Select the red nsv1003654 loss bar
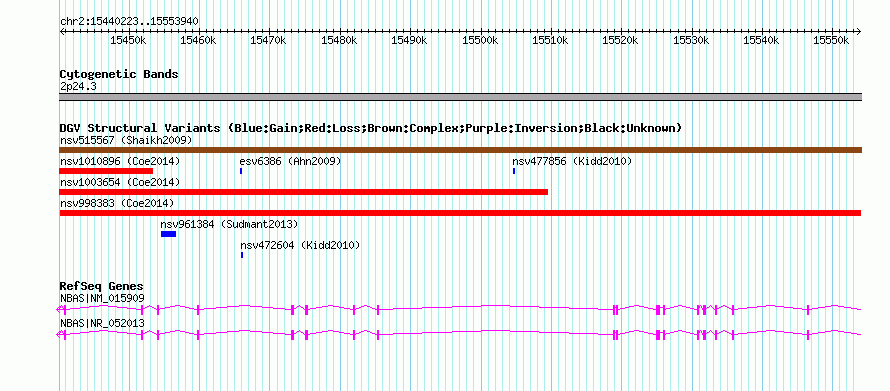The image size is (890, 391). pos(304,192)
